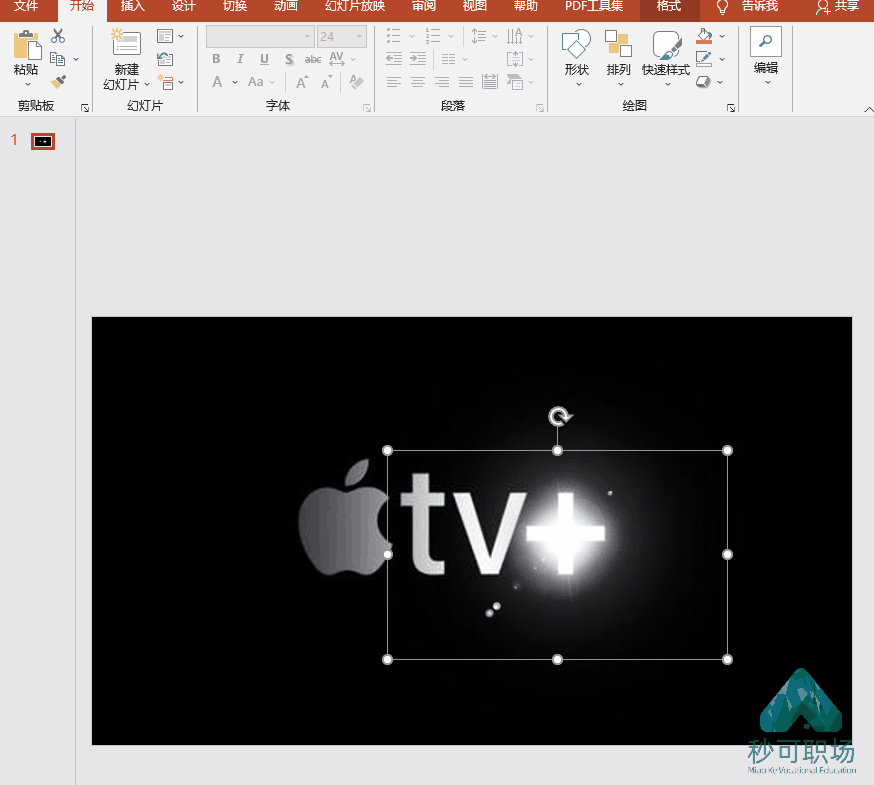
Task: Switch to the Slide Show tab
Action: coord(355,6)
